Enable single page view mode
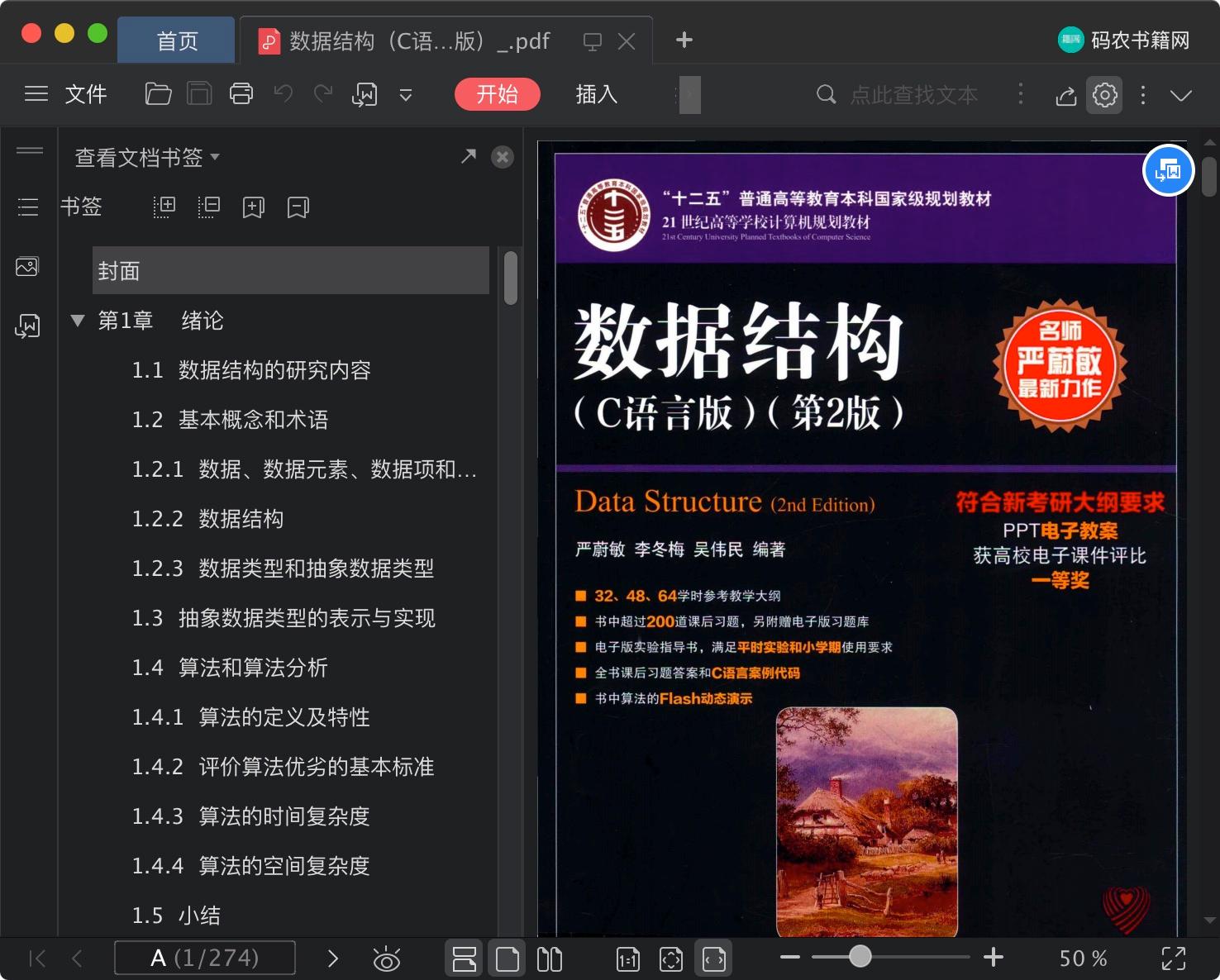This screenshot has height=980, width=1220. (508, 959)
